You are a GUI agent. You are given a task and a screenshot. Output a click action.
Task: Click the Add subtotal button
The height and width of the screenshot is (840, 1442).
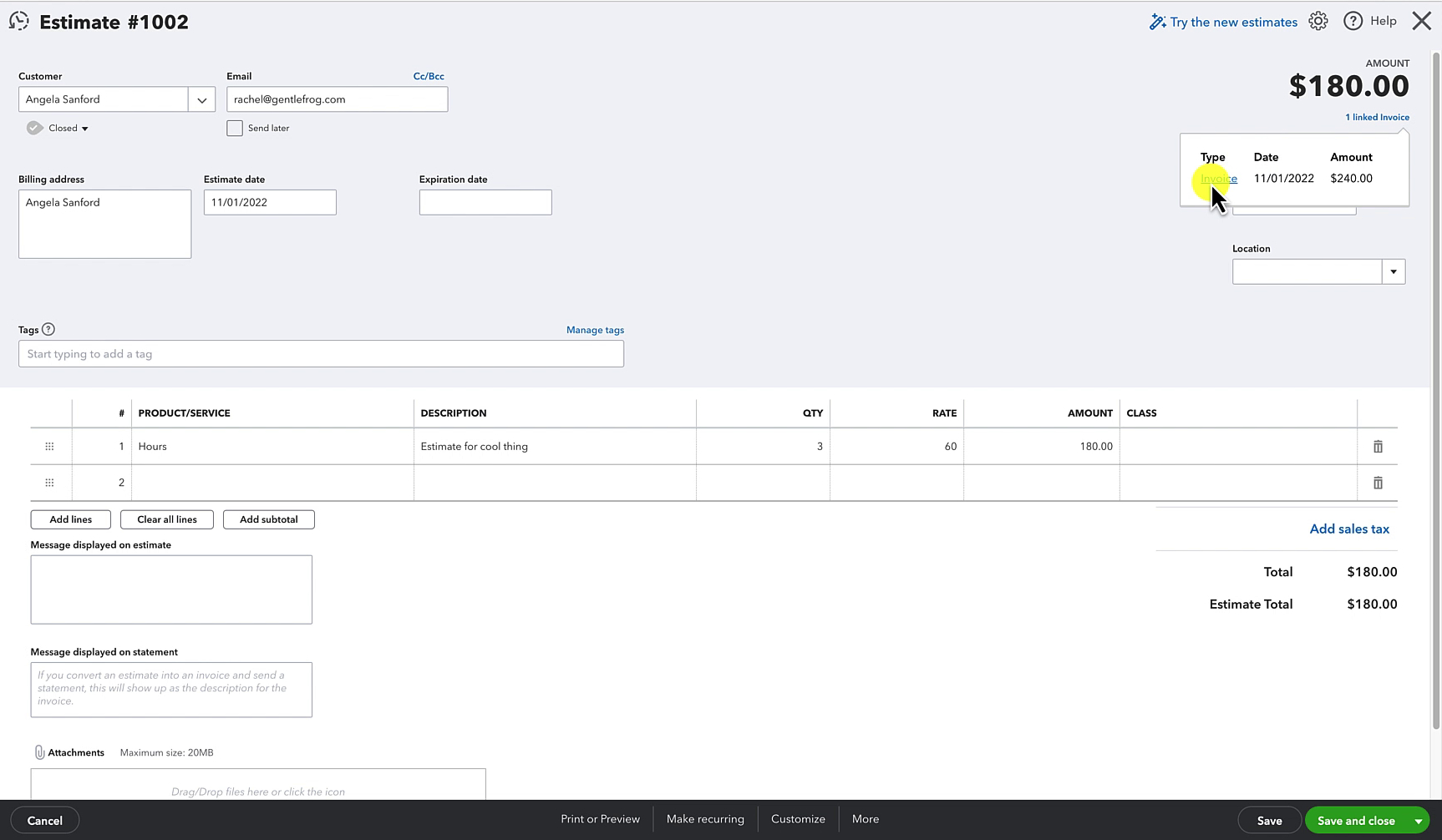coord(268,519)
